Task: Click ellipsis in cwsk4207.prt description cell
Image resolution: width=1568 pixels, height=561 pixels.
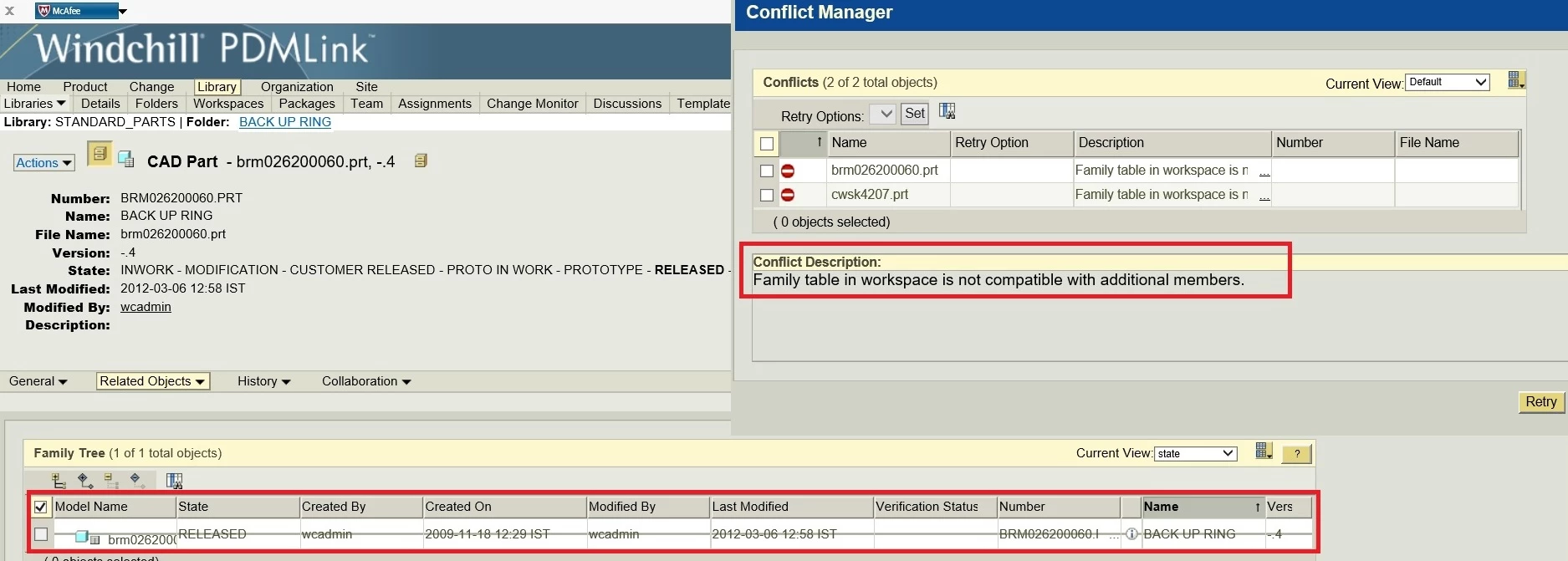Action: pyautogui.click(x=1264, y=196)
